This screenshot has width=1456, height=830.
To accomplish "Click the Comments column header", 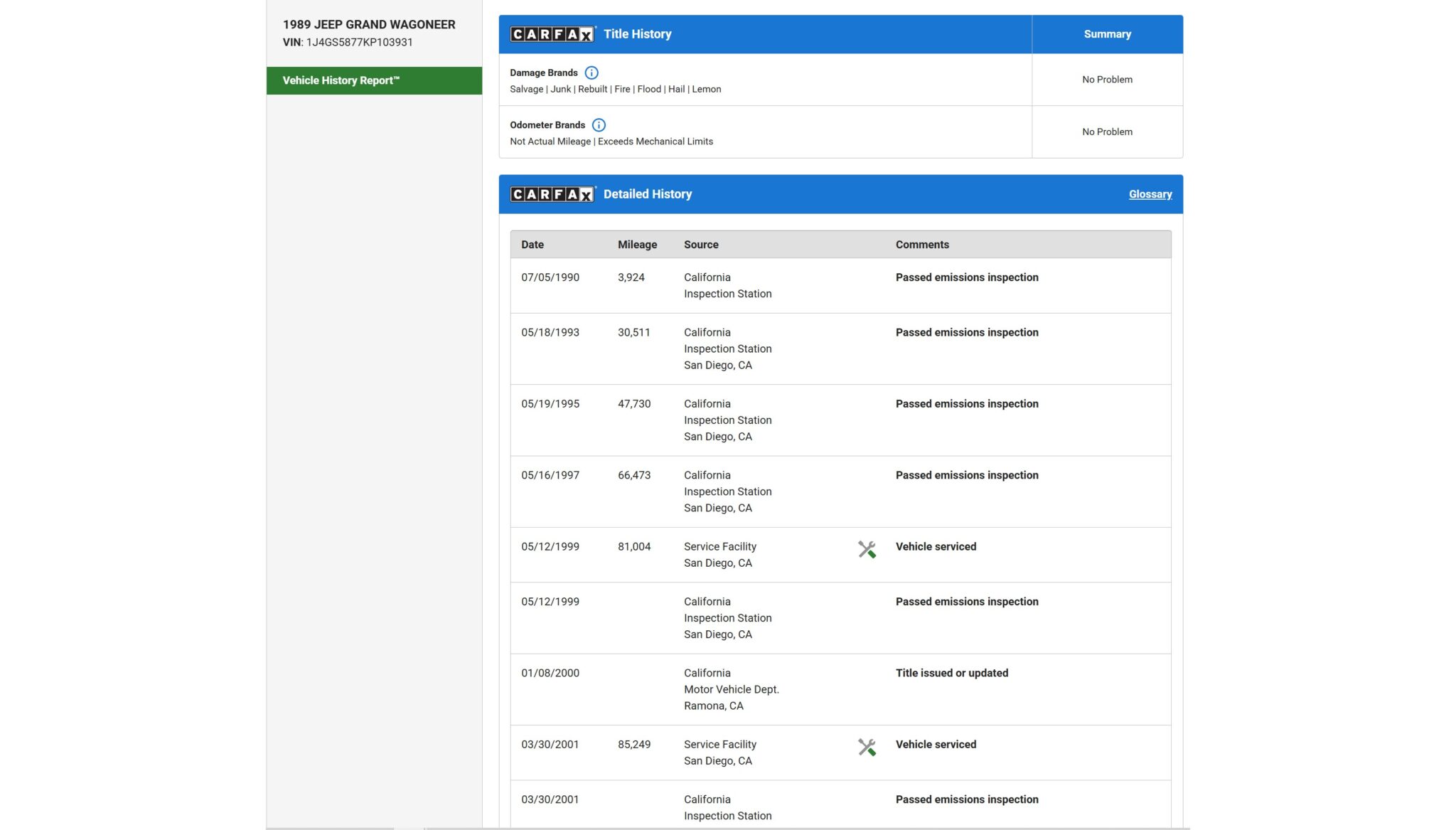I will 921,245.
